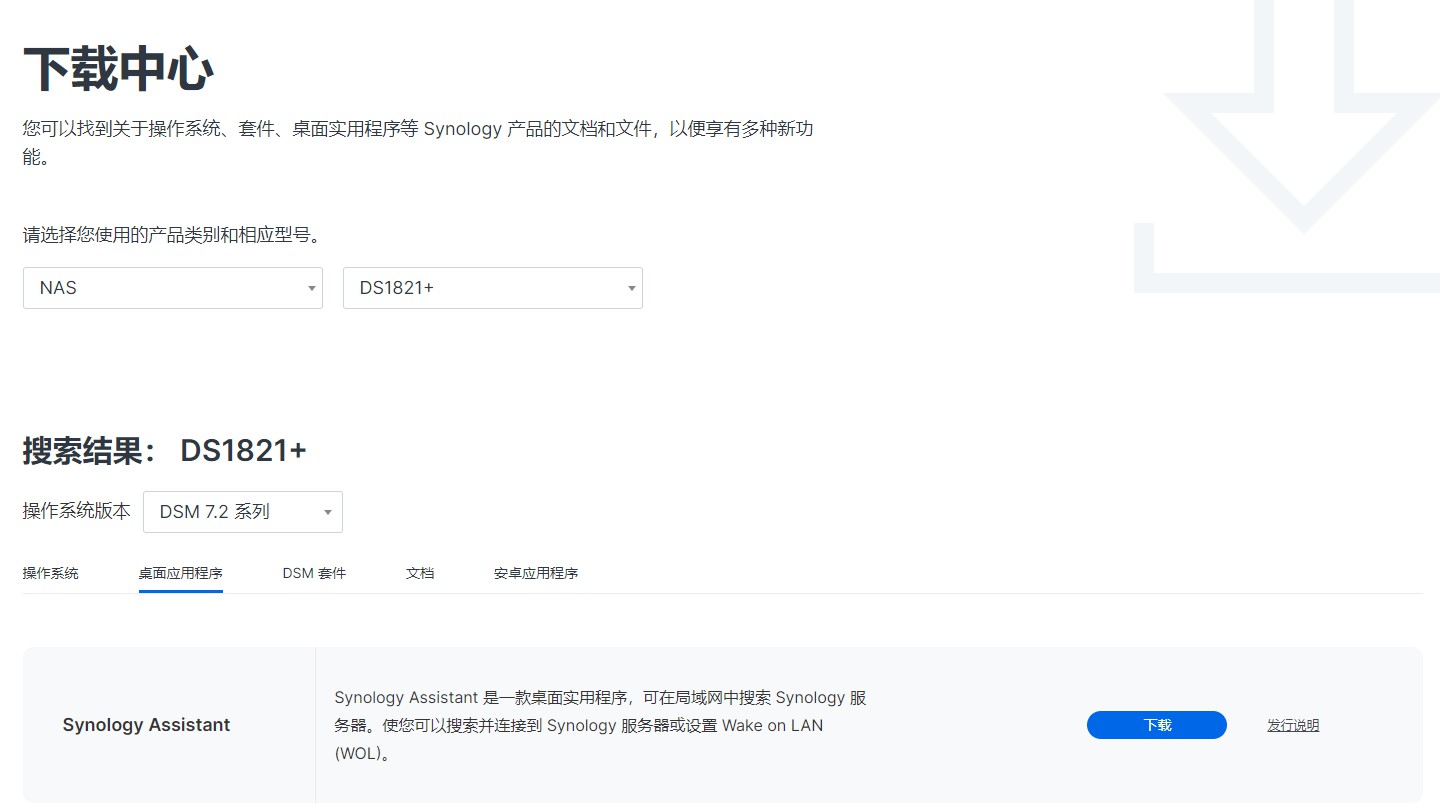Click the download center intro paragraph
Image resolution: width=1440 pixels, height=807 pixels.
click(418, 143)
